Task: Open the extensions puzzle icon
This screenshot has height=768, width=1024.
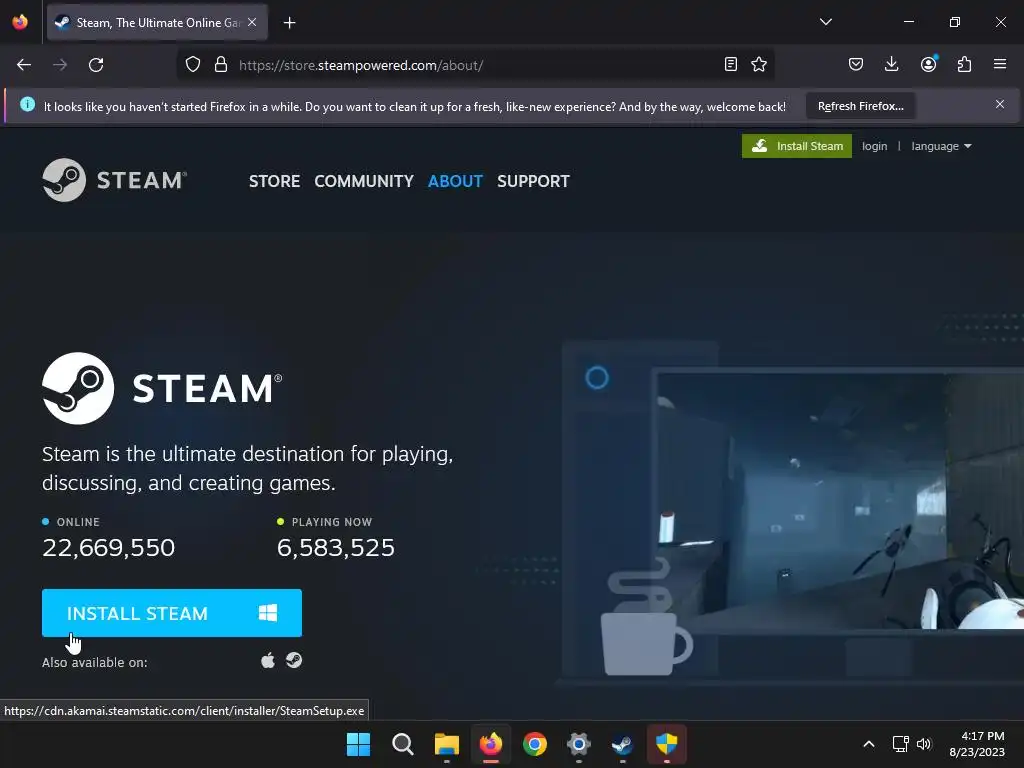Action: pyautogui.click(x=964, y=64)
